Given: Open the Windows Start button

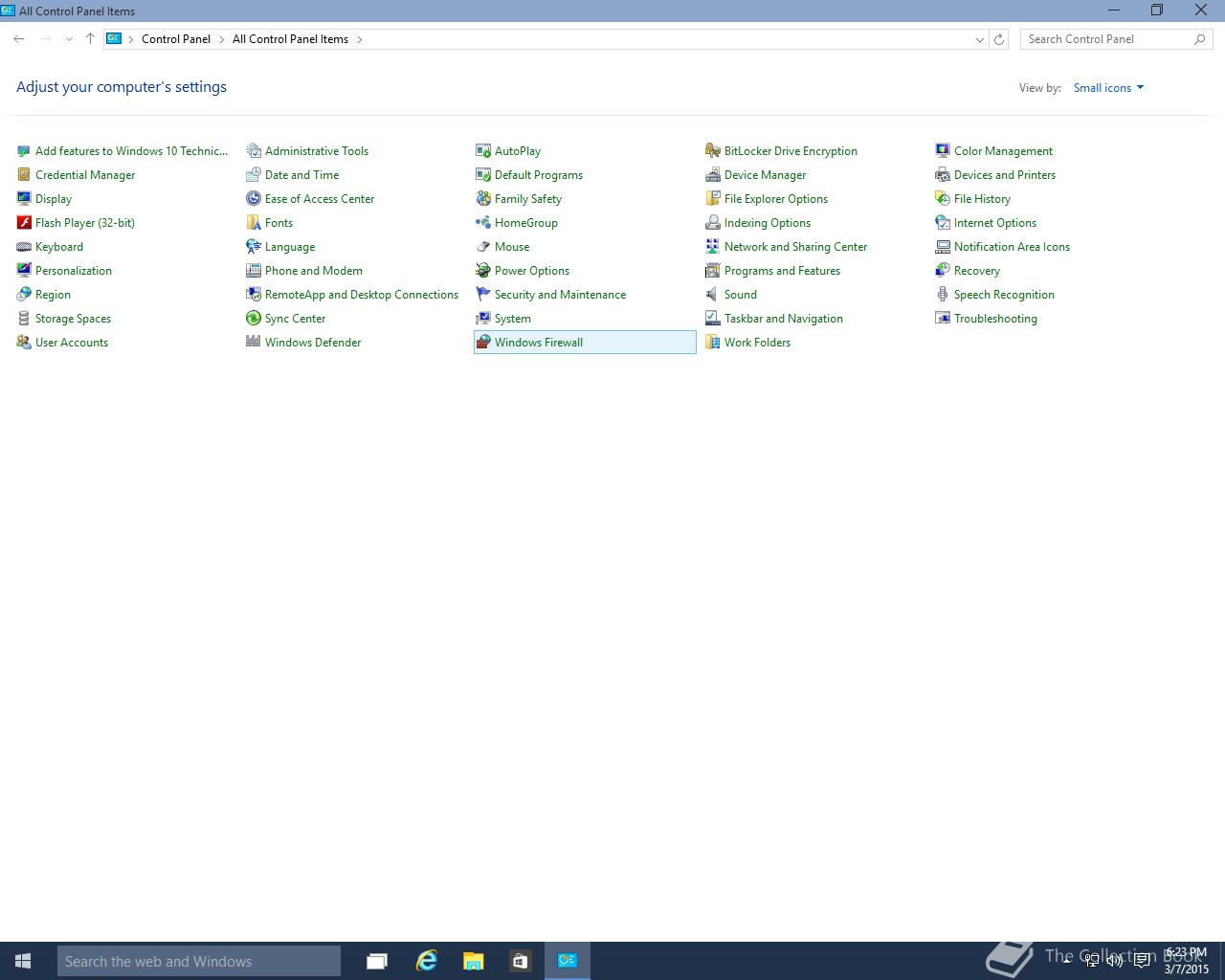Looking at the screenshot, I should tap(23, 961).
